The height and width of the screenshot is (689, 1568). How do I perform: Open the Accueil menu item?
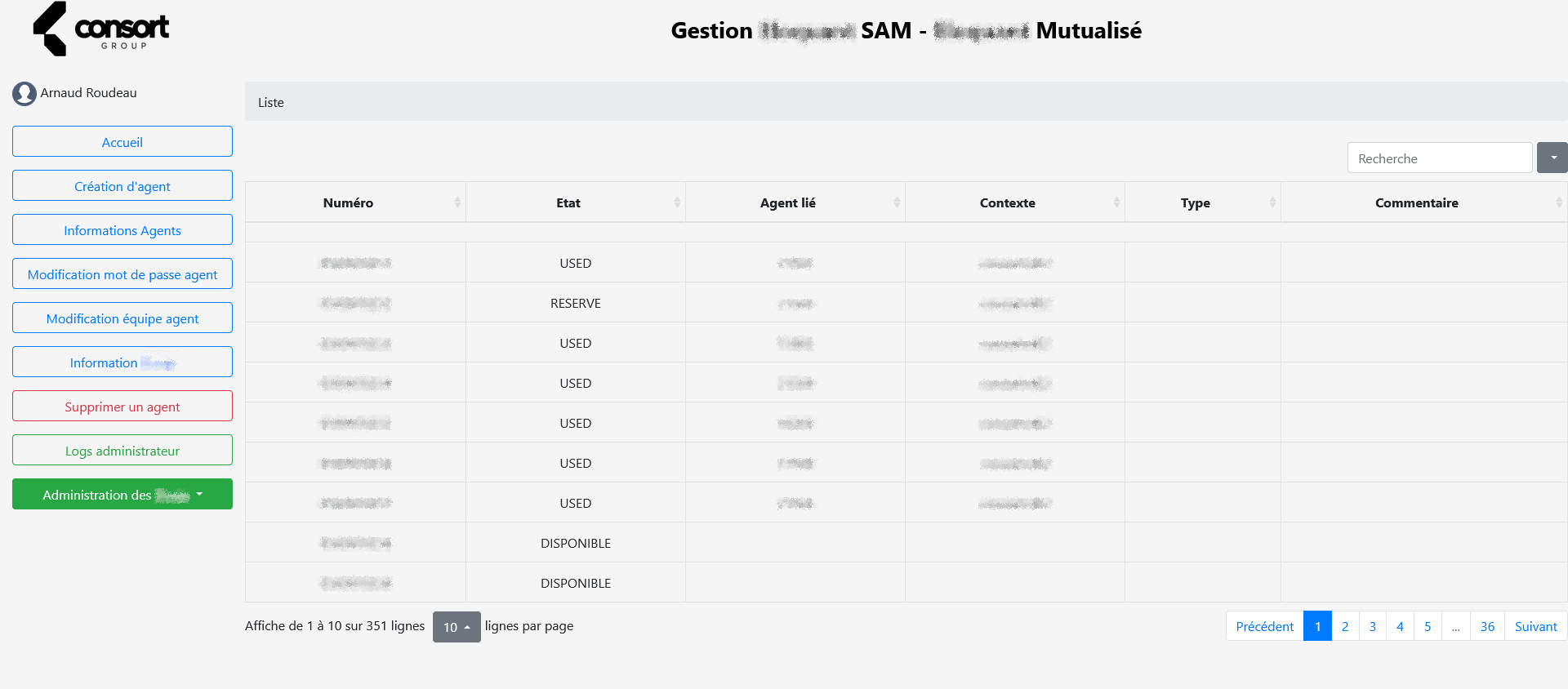(122, 142)
